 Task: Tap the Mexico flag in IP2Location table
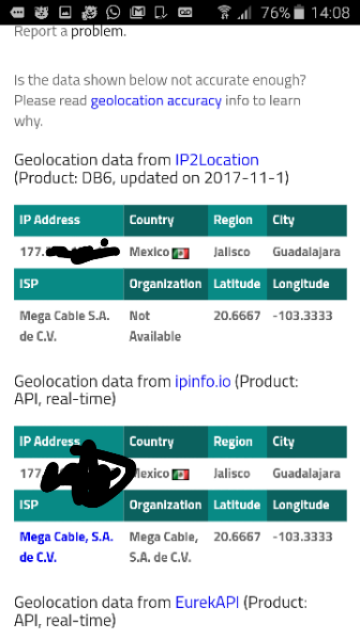click(180, 253)
